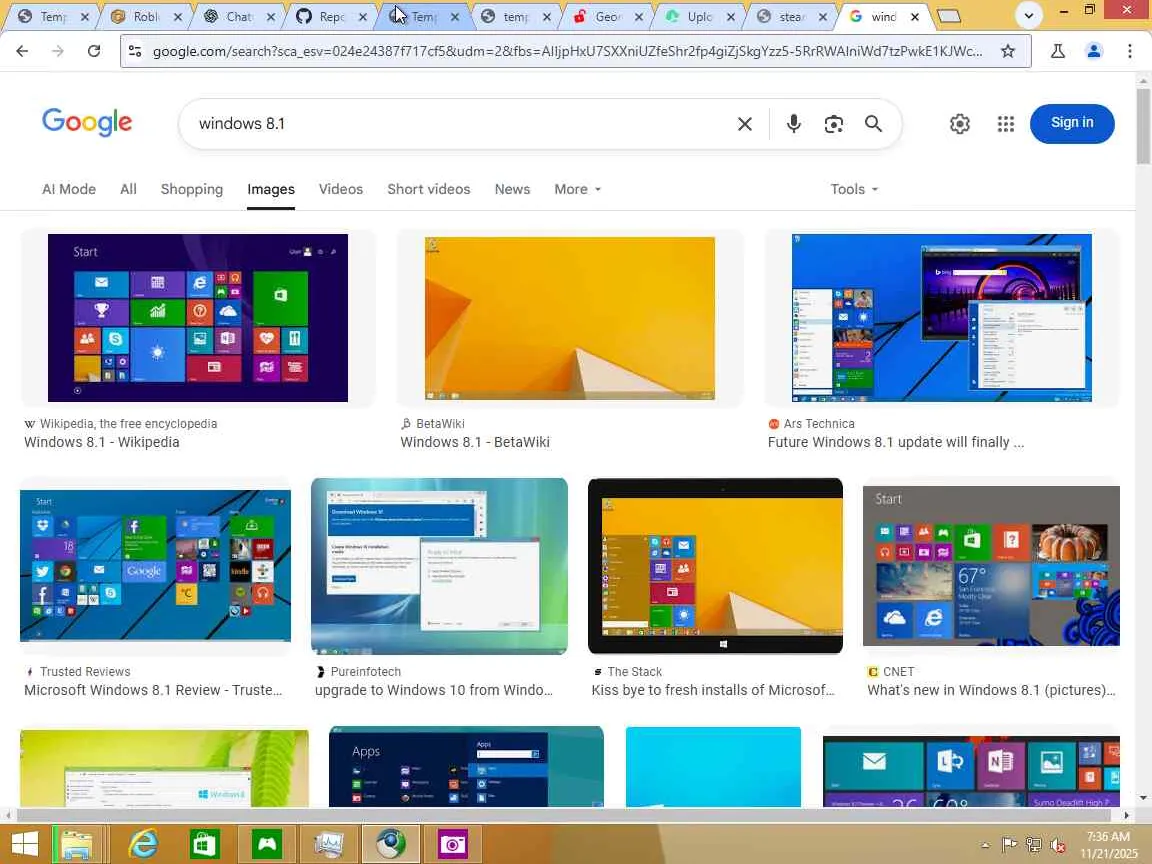Submit search with magnifier icon
This screenshot has height=864, width=1152.
[x=873, y=123]
